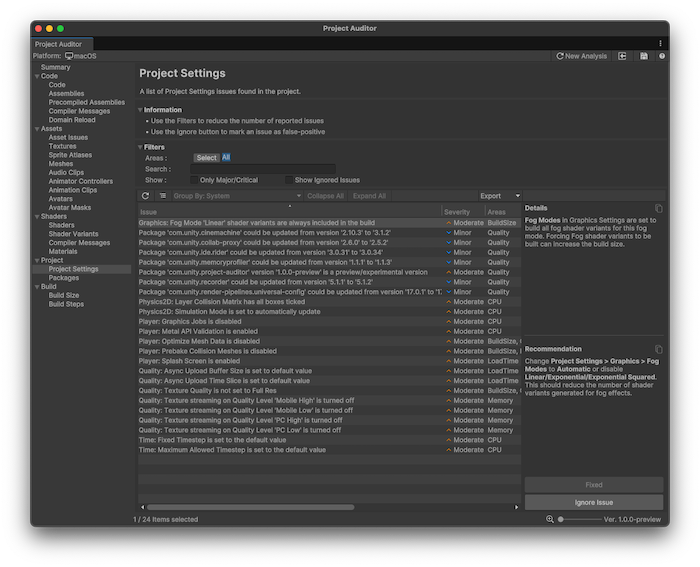
Task: Open the help icon at top-right
Action: point(661,57)
